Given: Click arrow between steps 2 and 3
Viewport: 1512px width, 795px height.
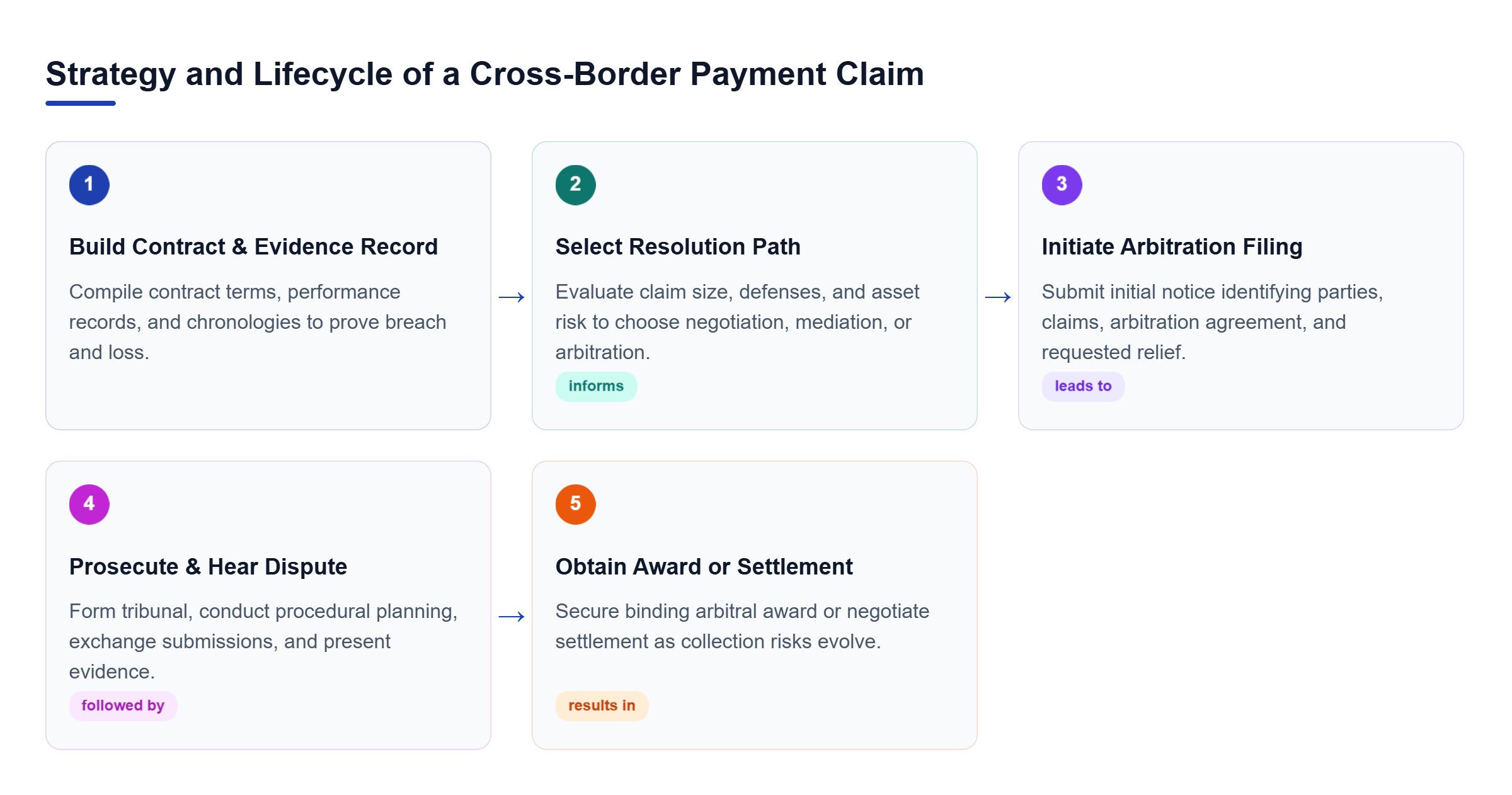Looking at the screenshot, I should (998, 297).
